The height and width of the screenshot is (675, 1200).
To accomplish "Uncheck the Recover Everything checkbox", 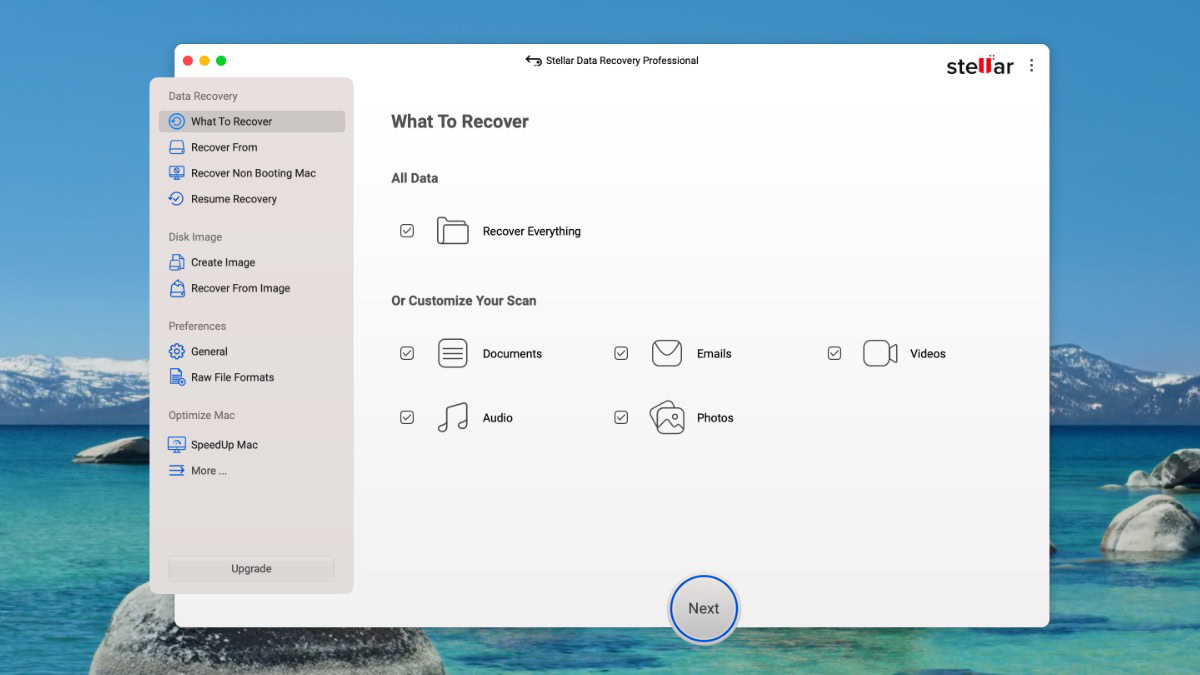I will tap(407, 231).
